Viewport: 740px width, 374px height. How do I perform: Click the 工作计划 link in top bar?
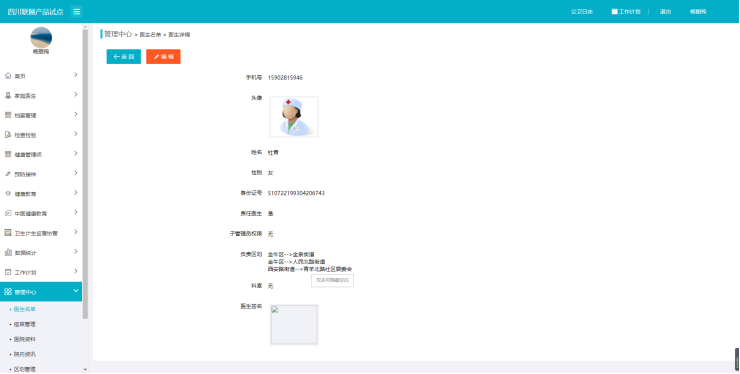click(x=630, y=12)
